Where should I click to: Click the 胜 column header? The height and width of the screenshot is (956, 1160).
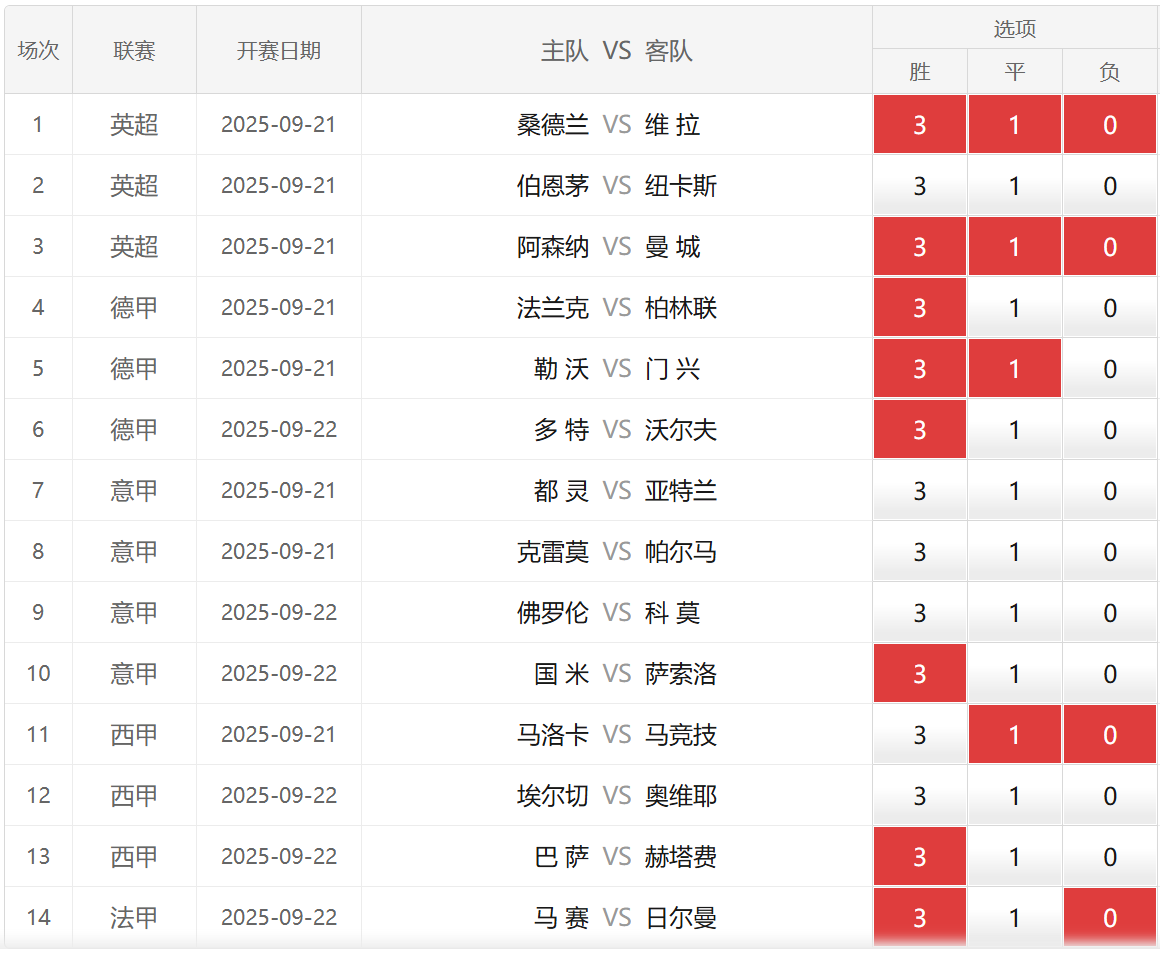click(x=919, y=72)
